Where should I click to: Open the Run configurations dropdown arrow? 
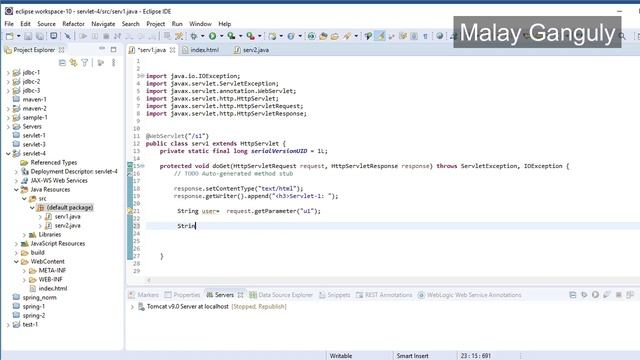point(221,36)
